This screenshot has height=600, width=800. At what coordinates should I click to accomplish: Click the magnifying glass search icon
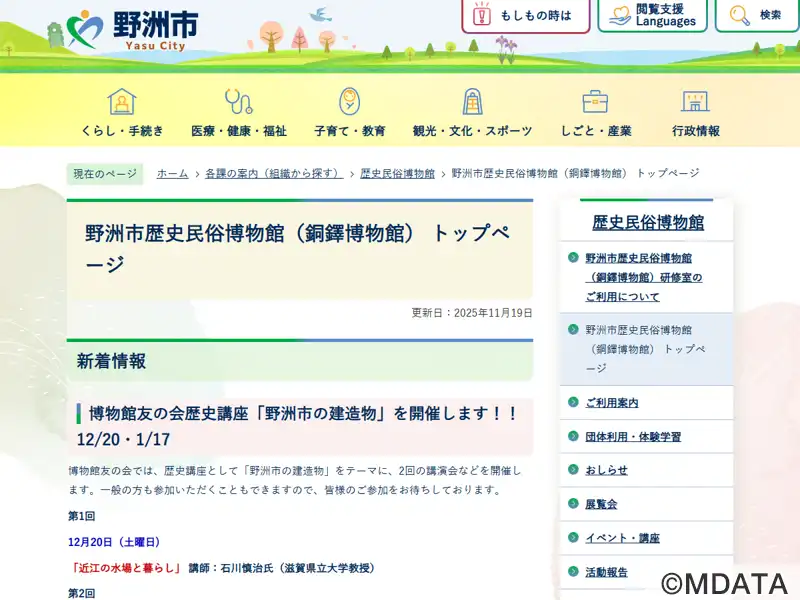coord(739,15)
